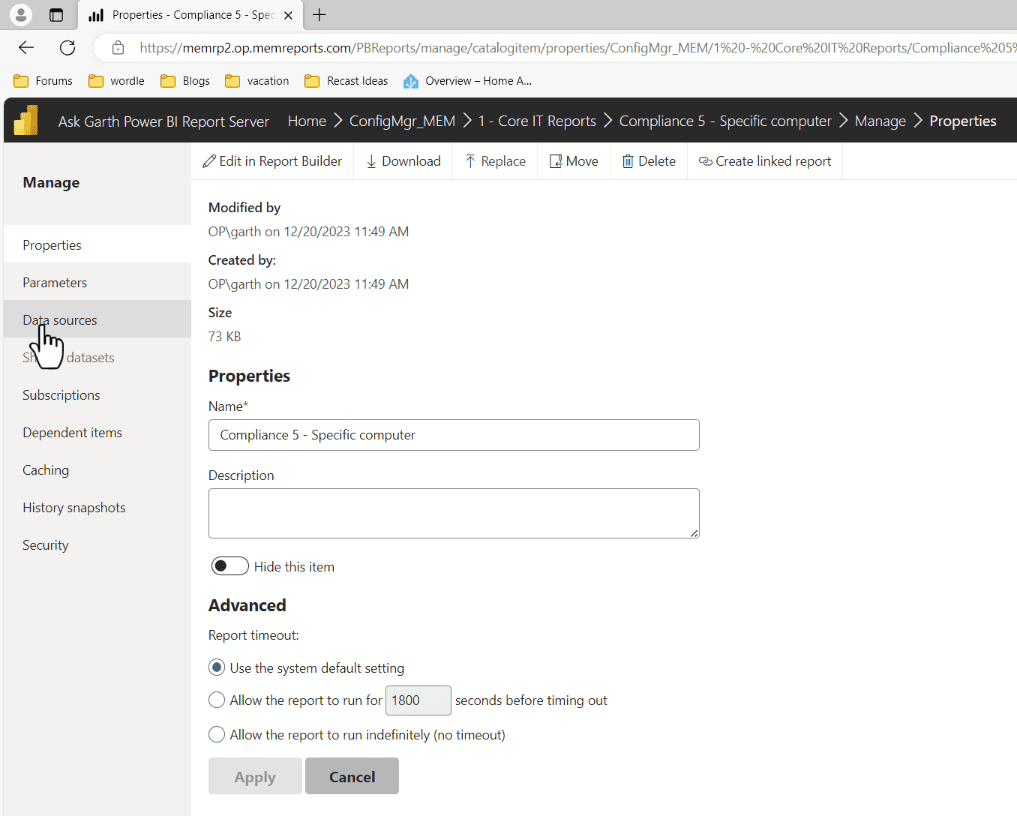
Task: Click the Properties breadcrumb
Action: point(963,121)
